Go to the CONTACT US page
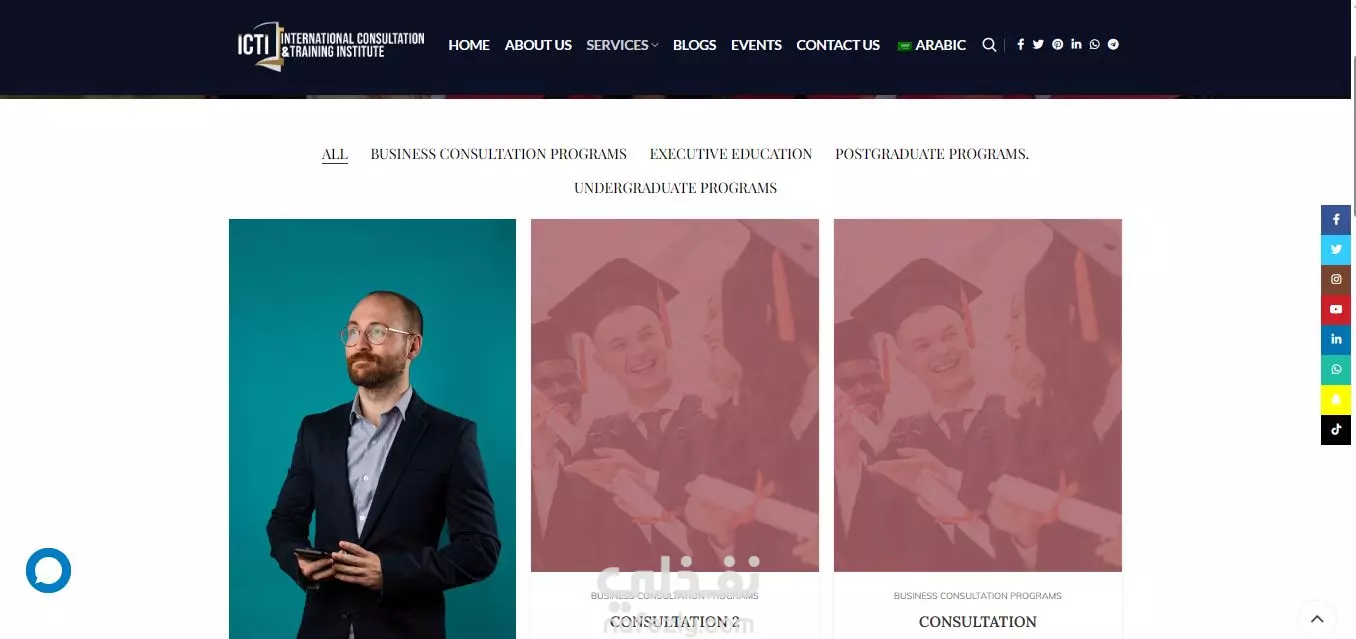Image resolution: width=1356 pixels, height=639 pixels. coord(838,45)
